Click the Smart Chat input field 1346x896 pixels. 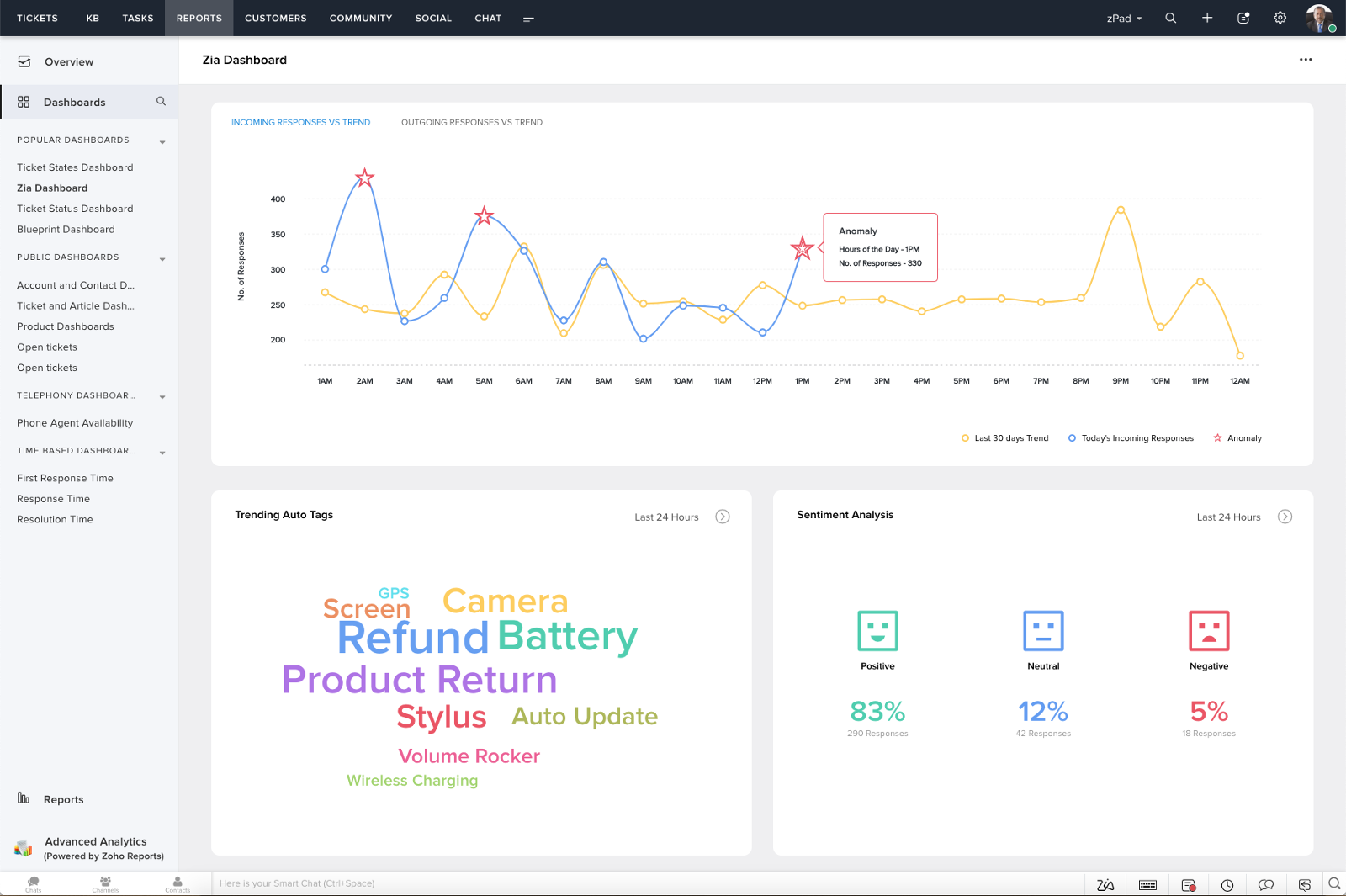[648, 883]
